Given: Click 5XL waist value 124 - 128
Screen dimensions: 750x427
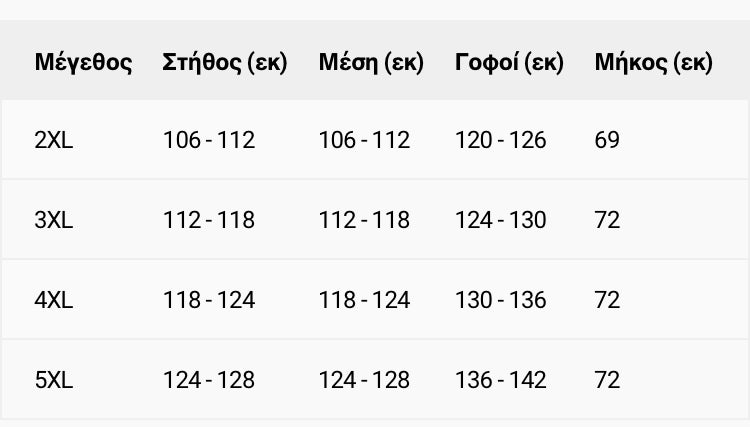Looking at the screenshot, I should 364,380.
